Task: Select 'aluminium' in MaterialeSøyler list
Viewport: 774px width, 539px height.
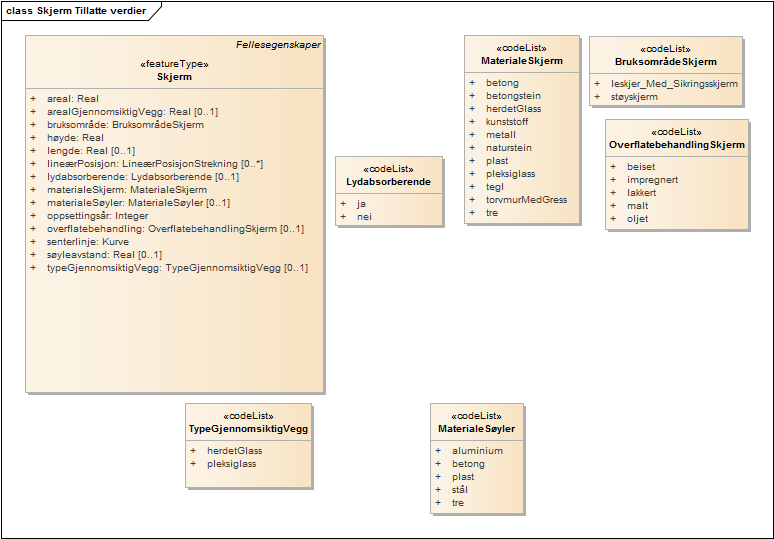Action: point(477,451)
